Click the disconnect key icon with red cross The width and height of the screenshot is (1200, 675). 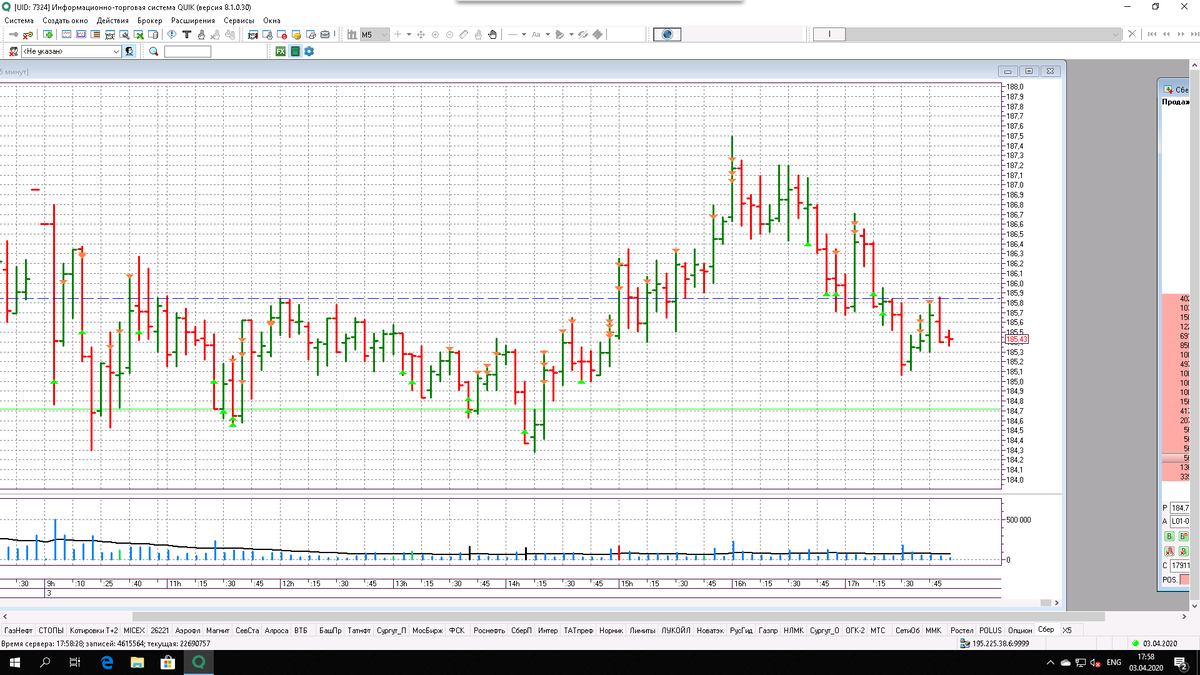pos(29,34)
